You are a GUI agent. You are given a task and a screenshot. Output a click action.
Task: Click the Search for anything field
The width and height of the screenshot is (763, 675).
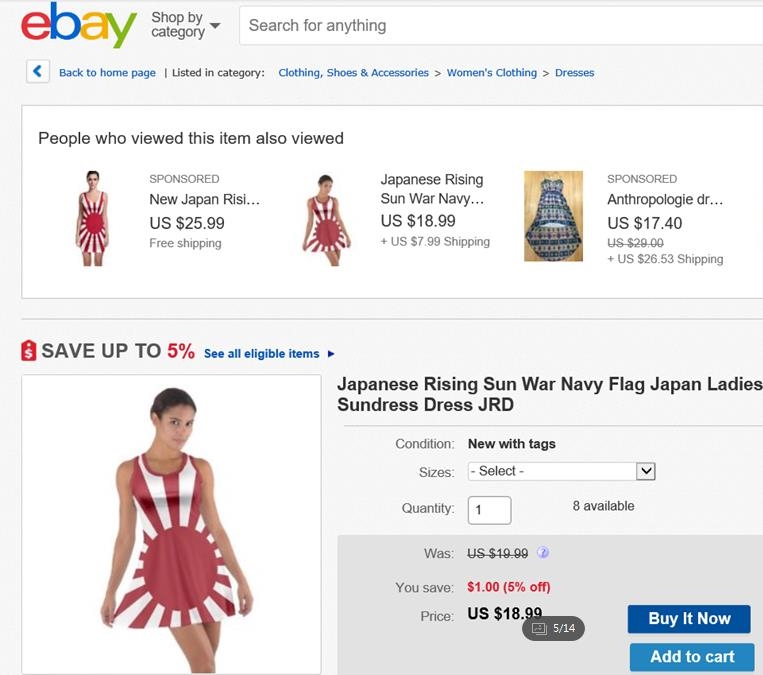tap(500, 26)
